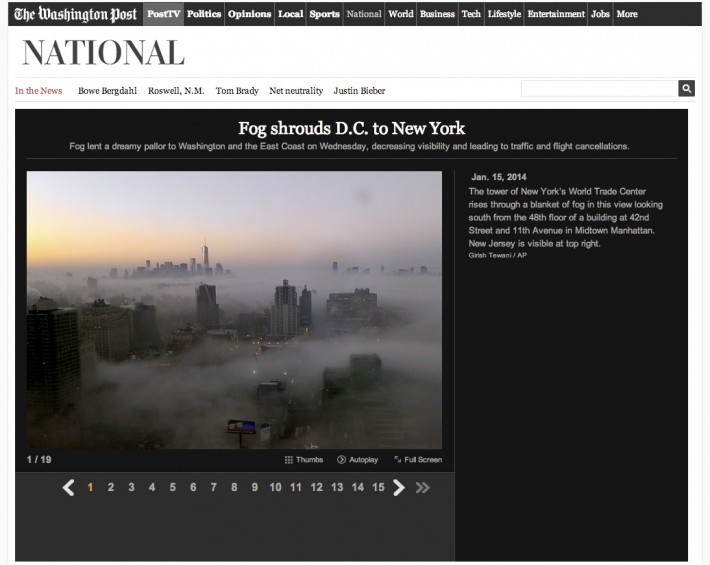Click the Justin Bieber link
Screen dimensions: 710x565
[359, 91]
